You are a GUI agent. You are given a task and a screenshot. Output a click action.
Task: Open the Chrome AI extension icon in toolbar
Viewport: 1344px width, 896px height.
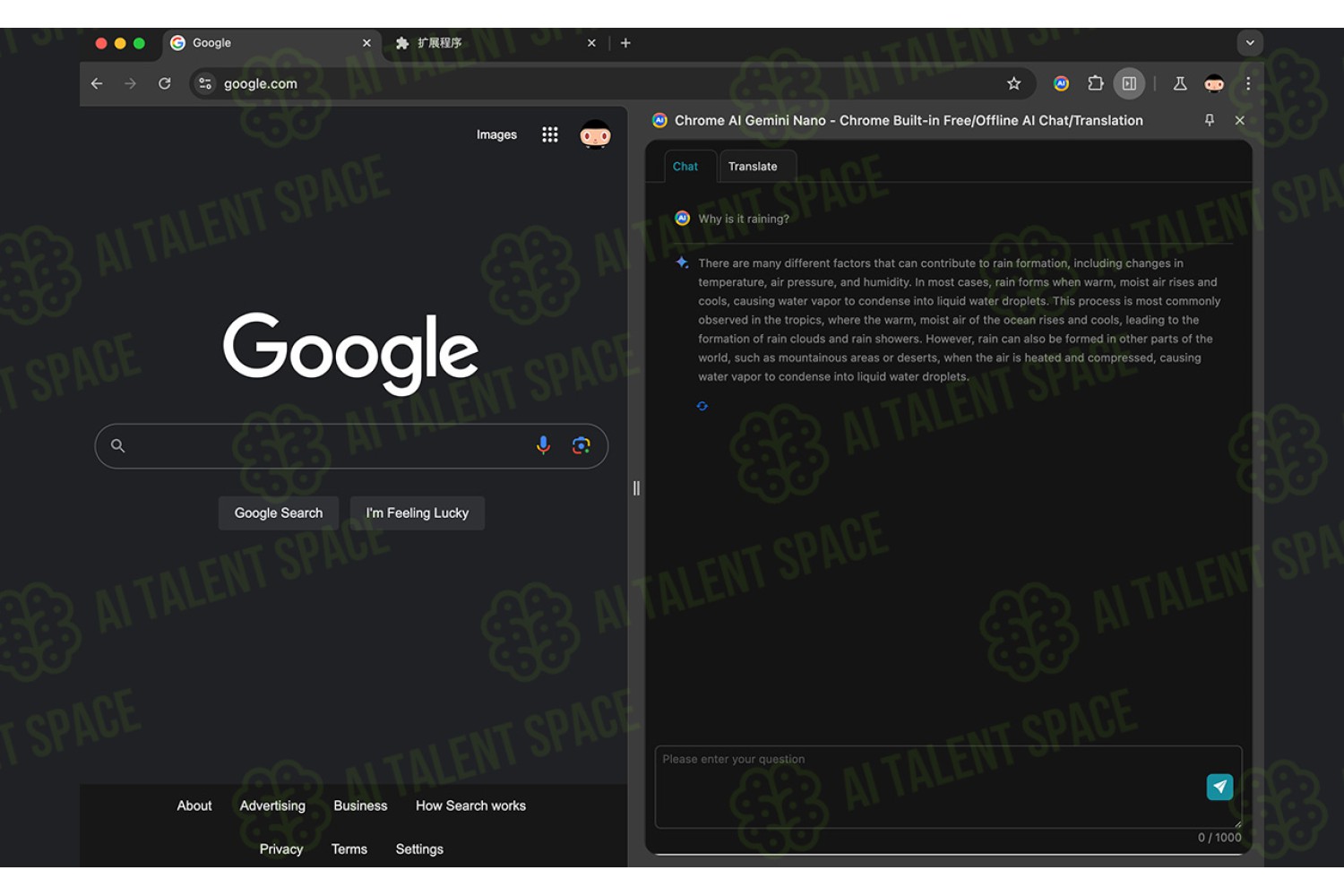[x=1061, y=83]
